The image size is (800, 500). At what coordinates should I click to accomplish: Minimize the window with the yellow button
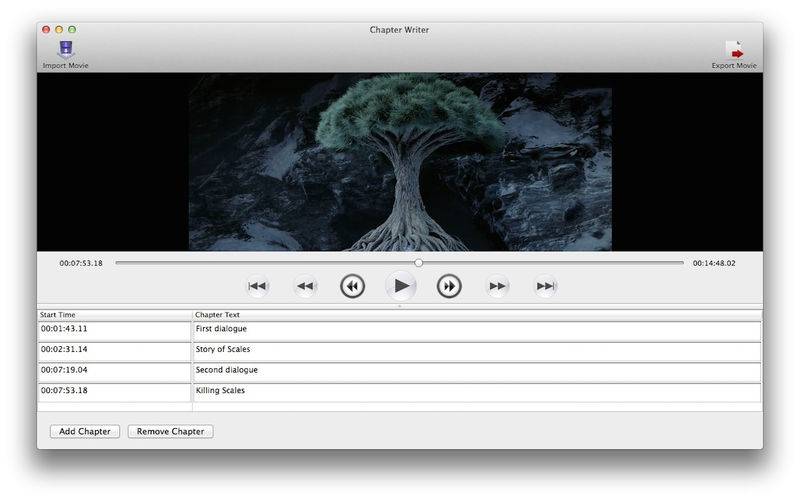pos(59,30)
